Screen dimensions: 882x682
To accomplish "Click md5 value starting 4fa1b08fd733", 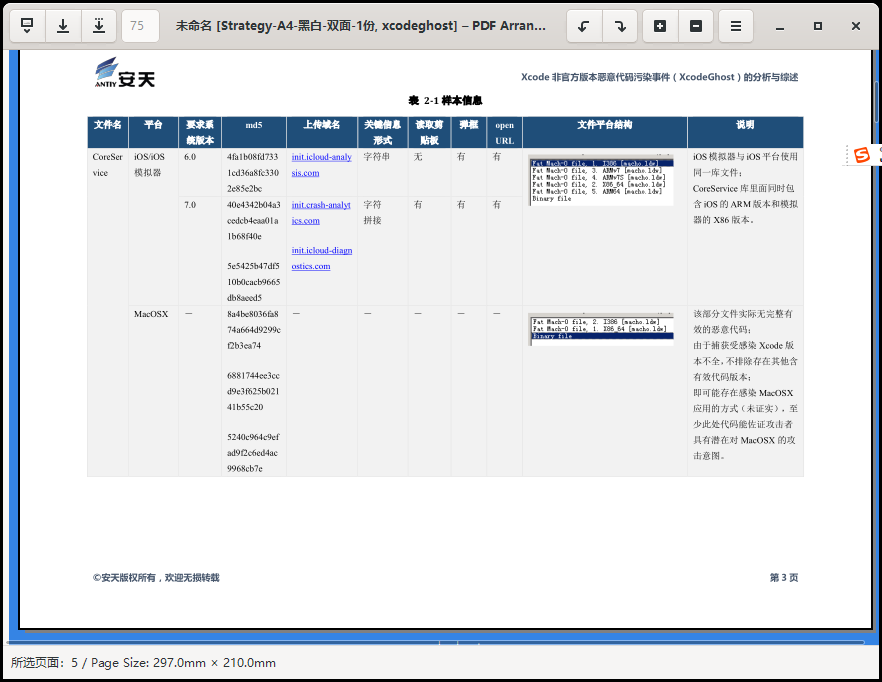I will coord(253,173).
